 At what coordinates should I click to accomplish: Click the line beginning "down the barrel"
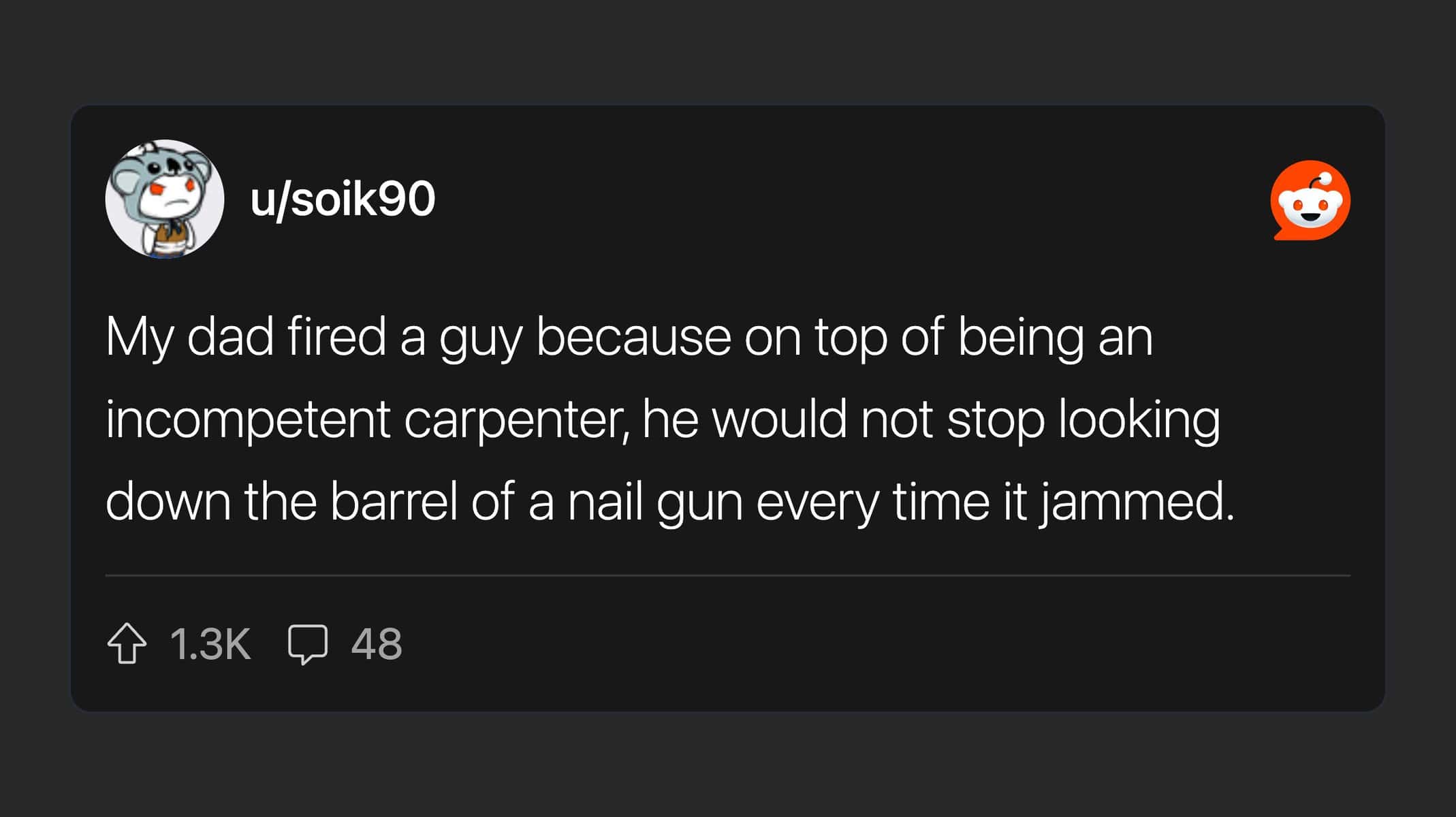(669, 502)
